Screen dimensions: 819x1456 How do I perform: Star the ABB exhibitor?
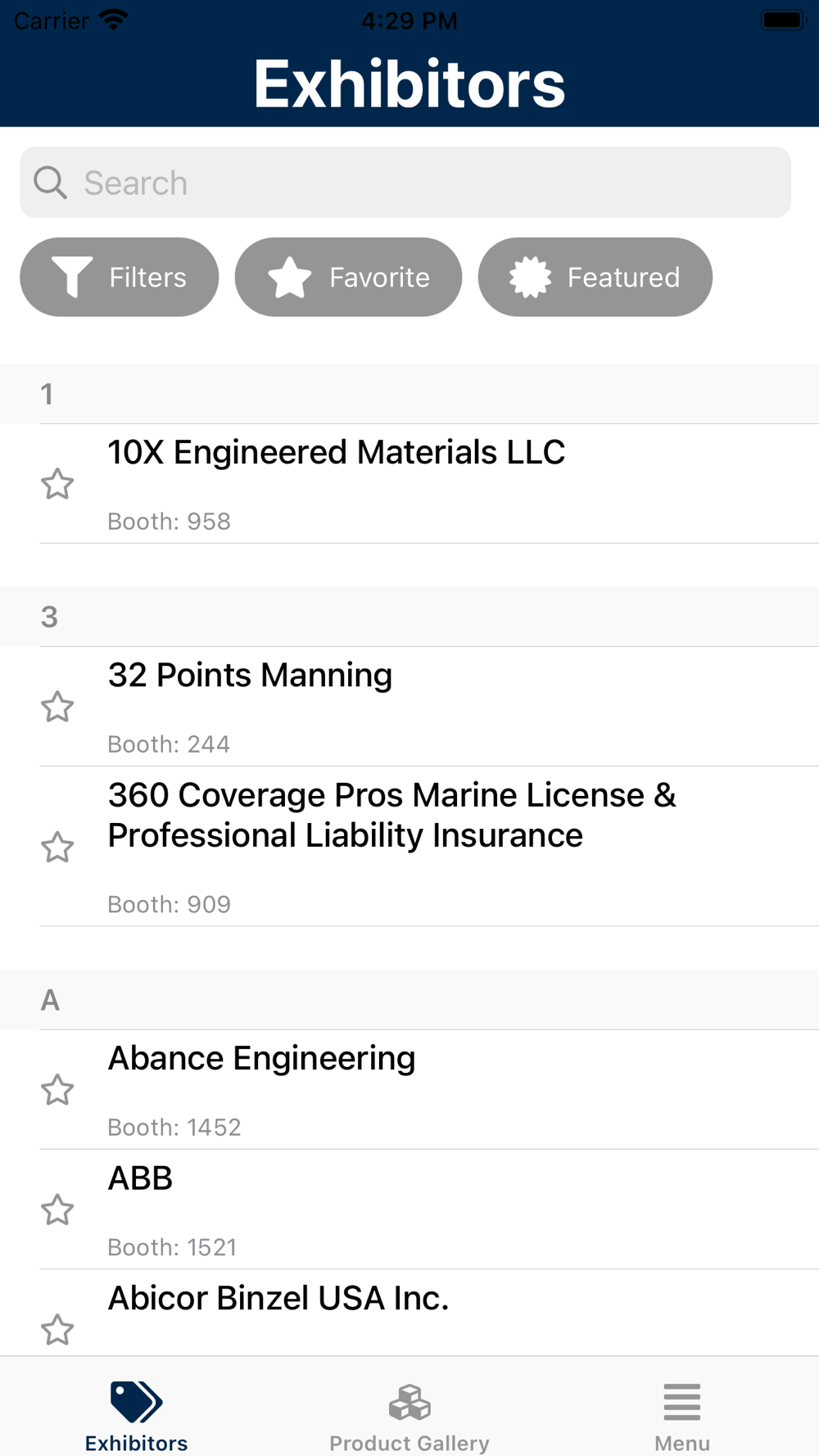point(57,1210)
